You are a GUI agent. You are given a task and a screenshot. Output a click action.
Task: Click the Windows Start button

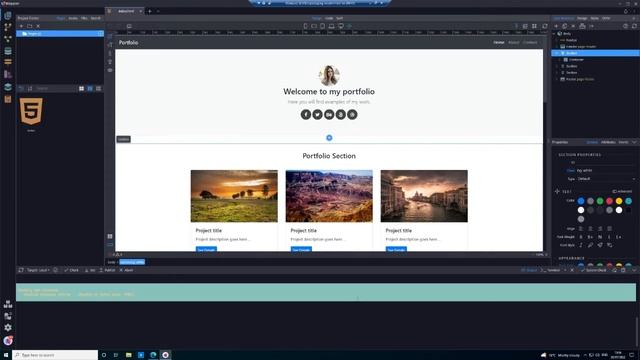[x=6, y=355]
